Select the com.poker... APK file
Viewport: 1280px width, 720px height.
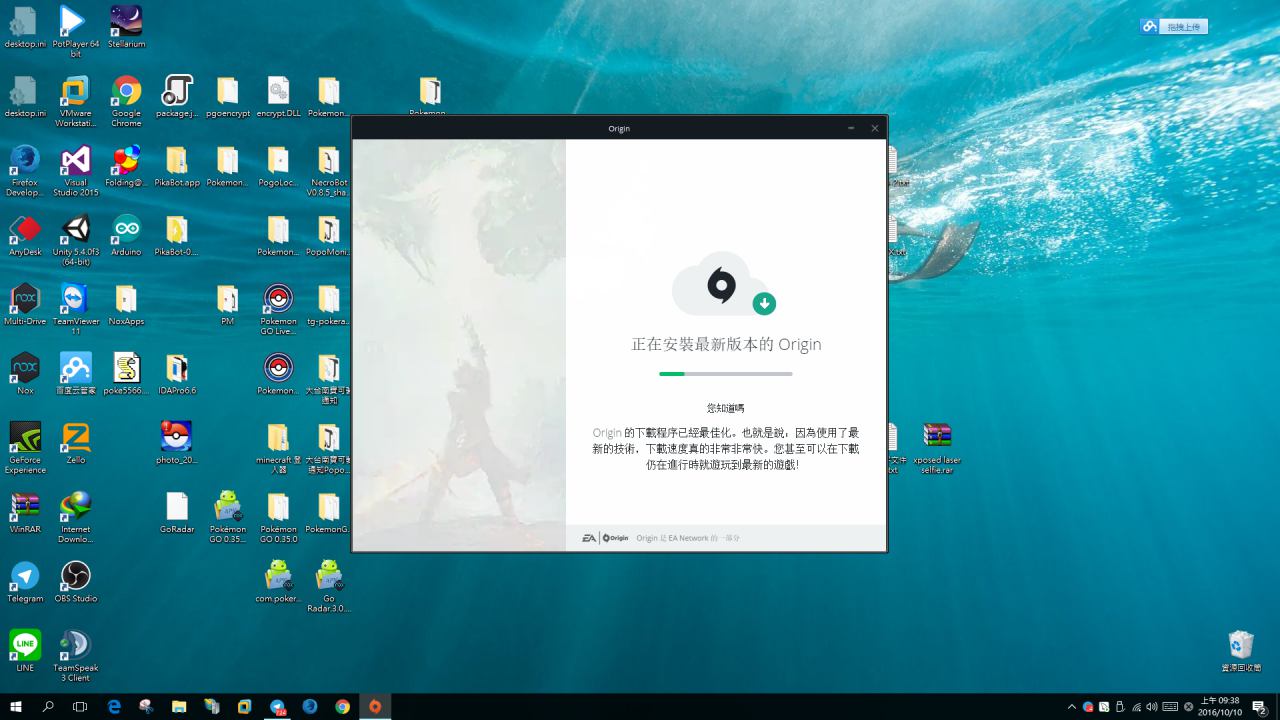click(278, 581)
